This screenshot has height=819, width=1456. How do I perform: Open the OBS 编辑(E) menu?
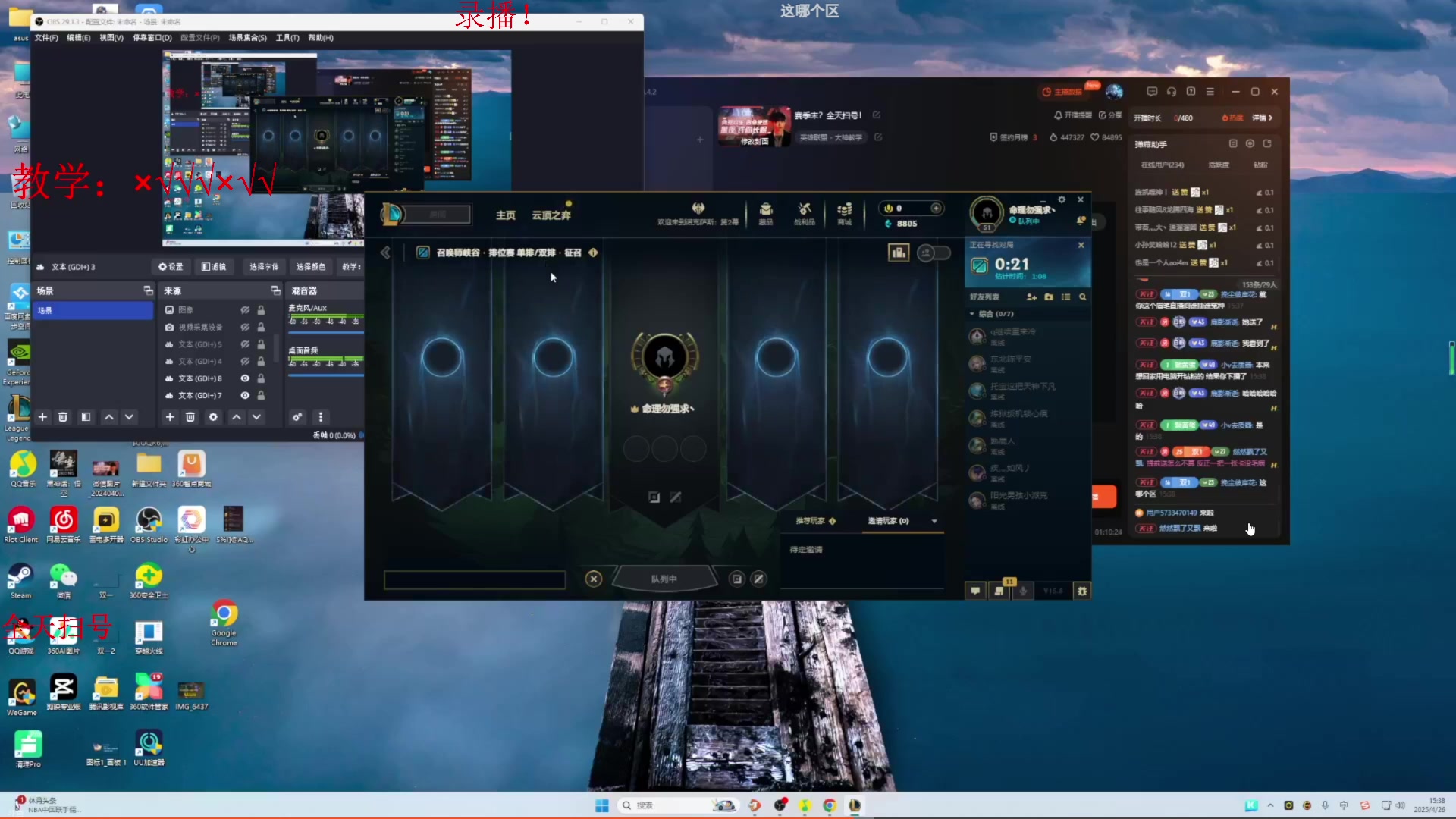coord(78,38)
